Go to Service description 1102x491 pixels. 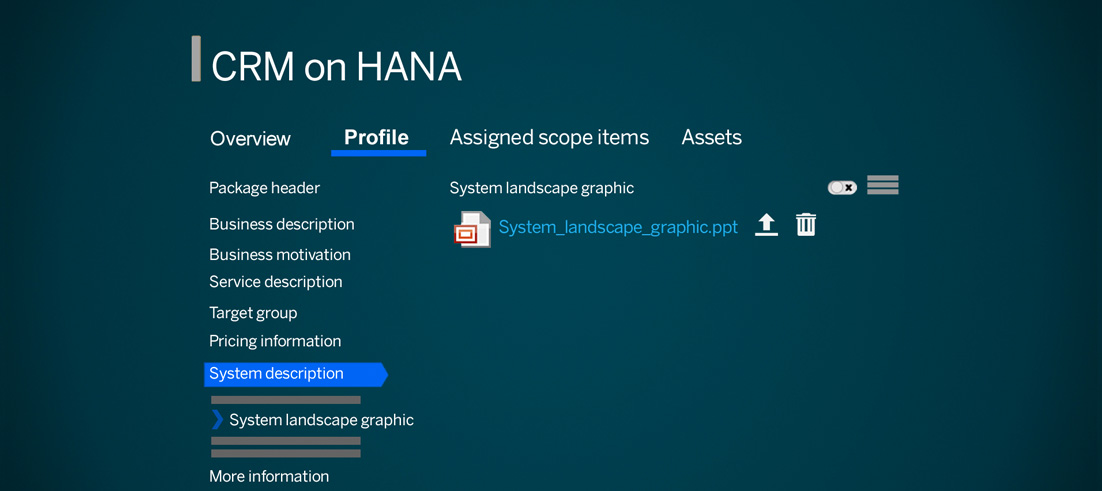(276, 282)
